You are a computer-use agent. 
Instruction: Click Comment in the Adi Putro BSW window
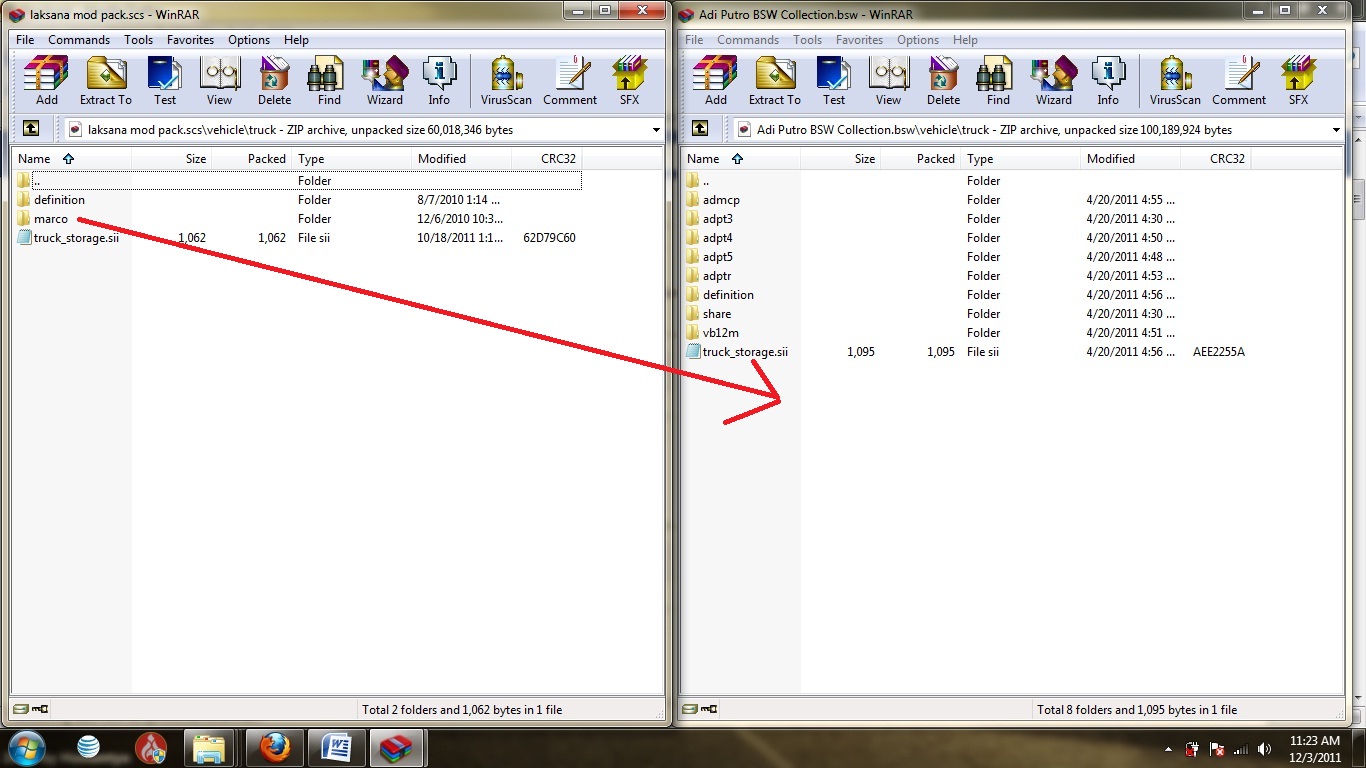(x=1239, y=81)
